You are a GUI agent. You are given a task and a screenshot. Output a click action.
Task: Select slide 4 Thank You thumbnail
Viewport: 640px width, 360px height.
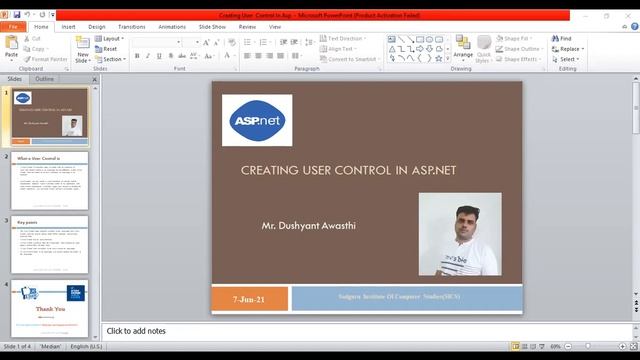click(x=49, y=309)
